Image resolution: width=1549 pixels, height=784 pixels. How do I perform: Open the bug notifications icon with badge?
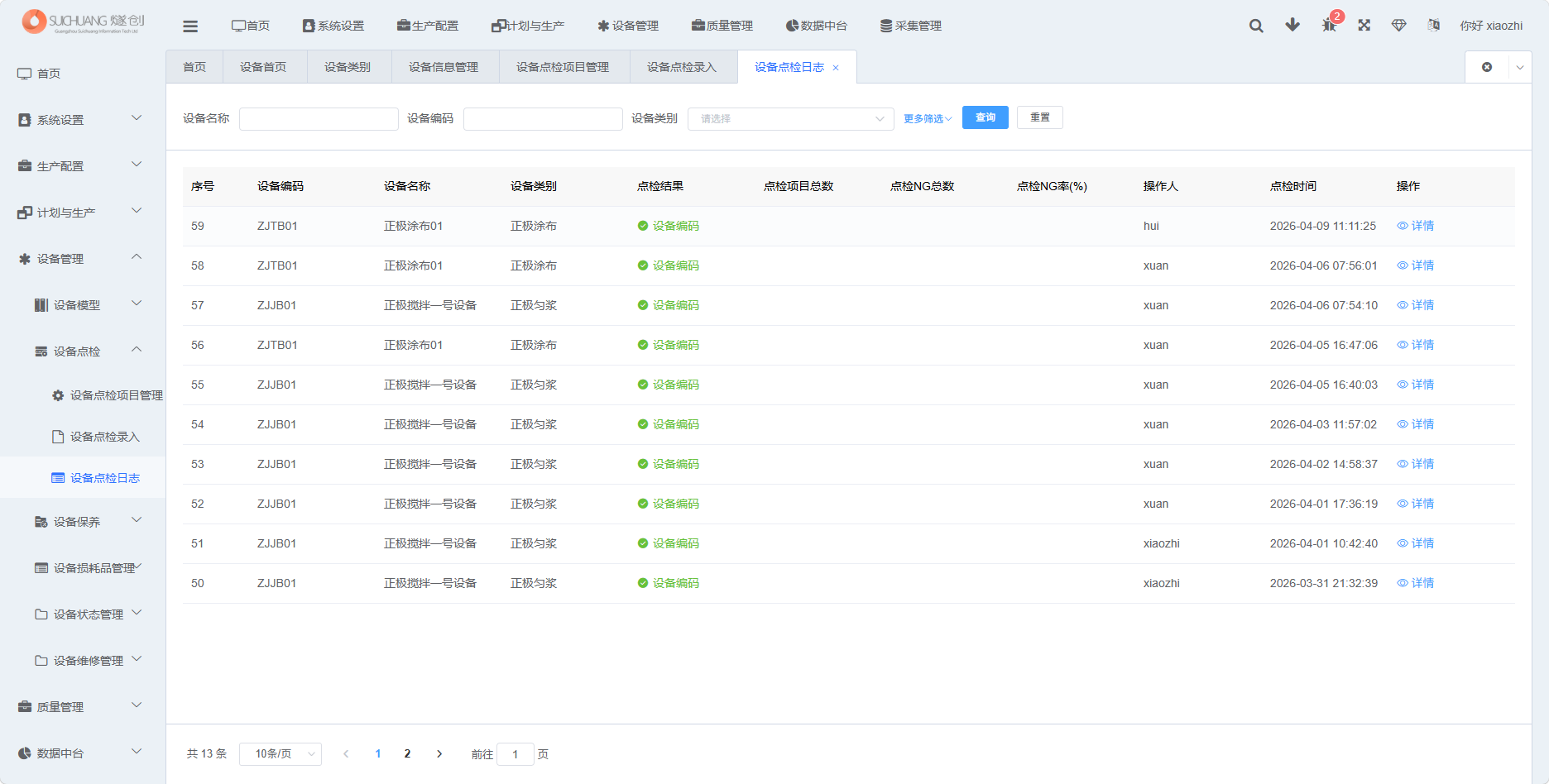tap(1329, 25)
